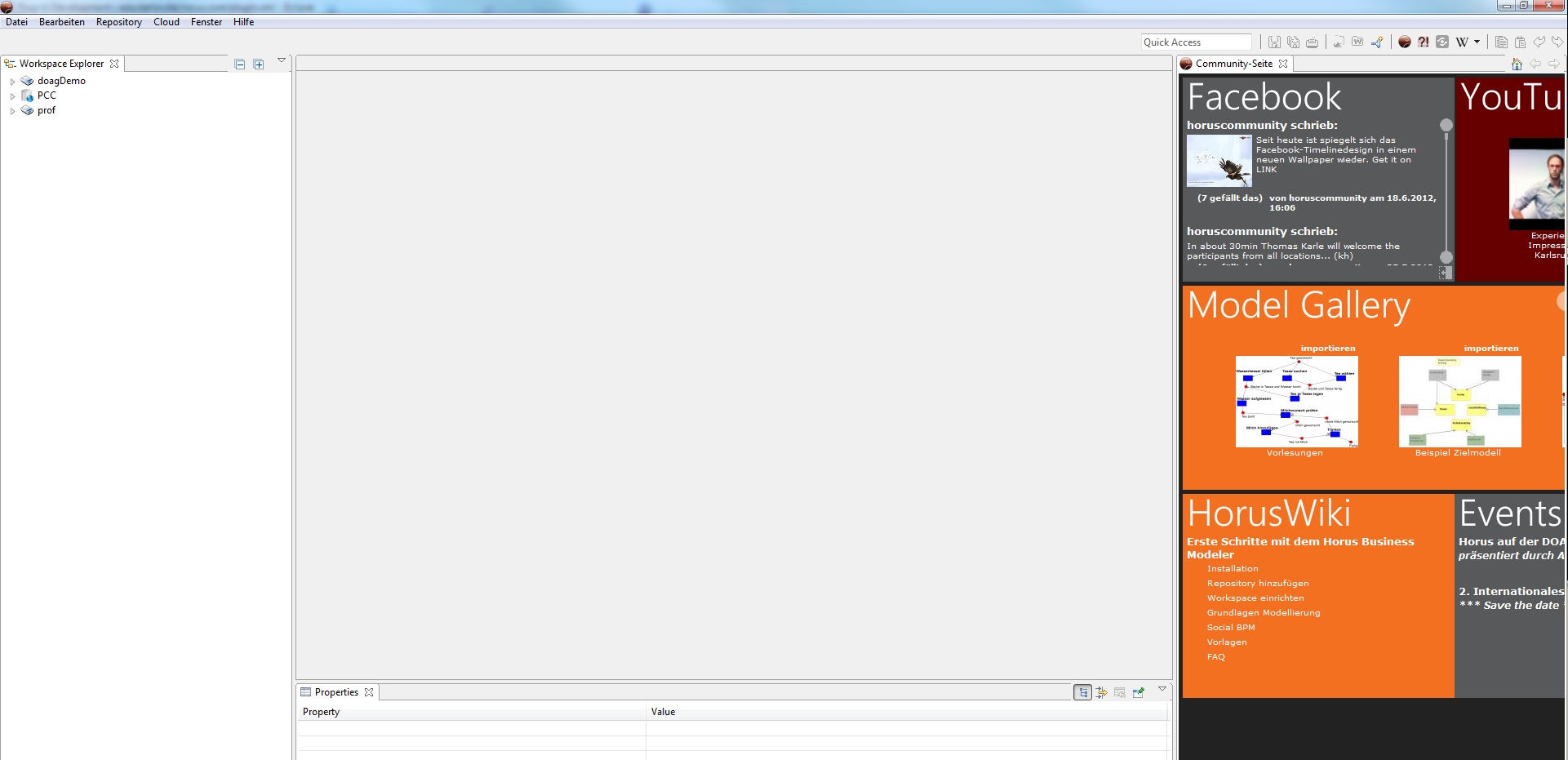Click the Undo arrow toolbar icon

point(1539,42)
